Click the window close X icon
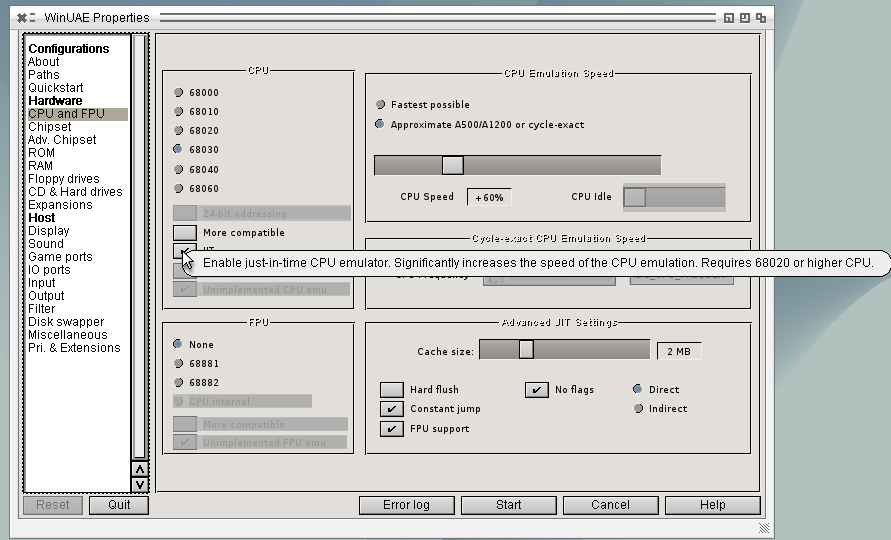This screenshot has width=891, height=540. coord(22,18)
